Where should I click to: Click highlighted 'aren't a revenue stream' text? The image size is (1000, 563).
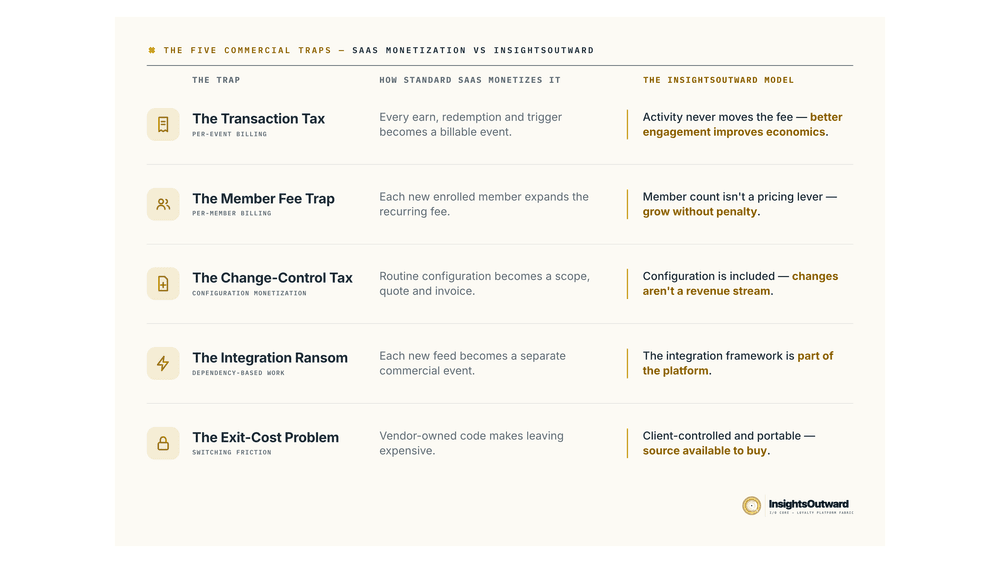706,291
